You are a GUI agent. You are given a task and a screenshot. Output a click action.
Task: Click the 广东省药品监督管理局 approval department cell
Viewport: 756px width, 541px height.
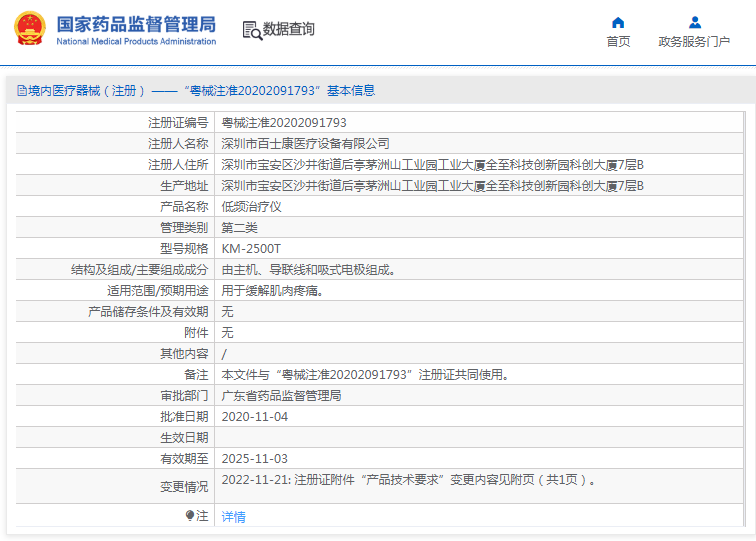click(x=281, y=396)
